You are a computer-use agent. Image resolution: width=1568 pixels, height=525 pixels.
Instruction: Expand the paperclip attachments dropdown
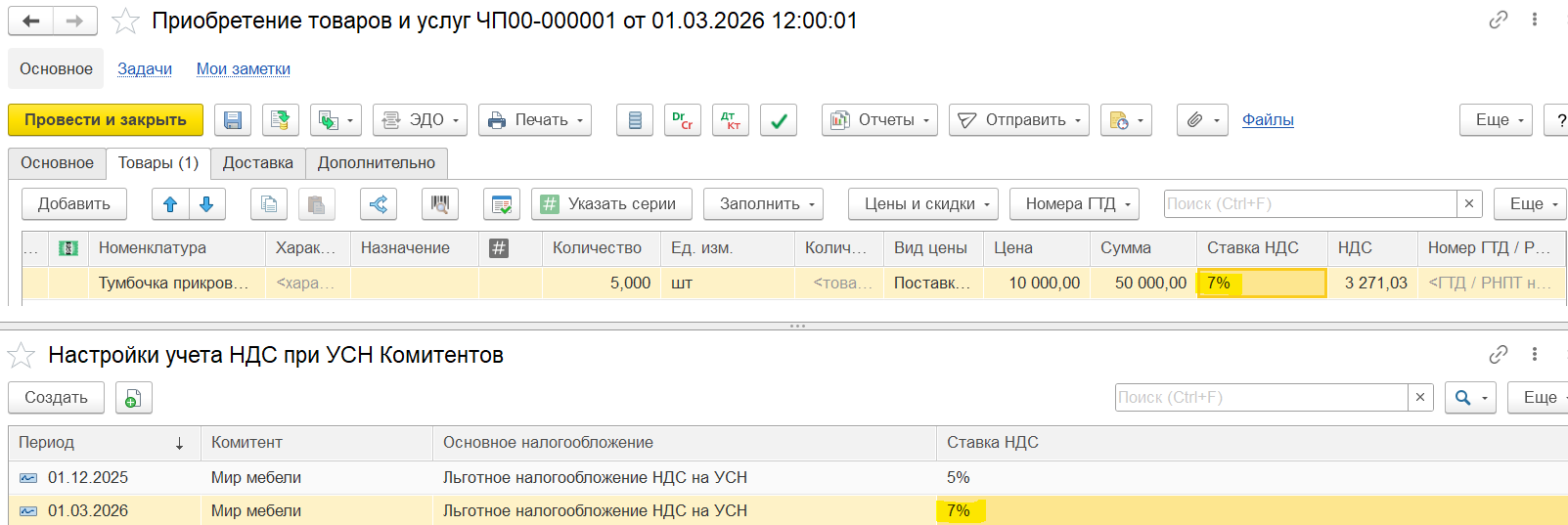1202,120
